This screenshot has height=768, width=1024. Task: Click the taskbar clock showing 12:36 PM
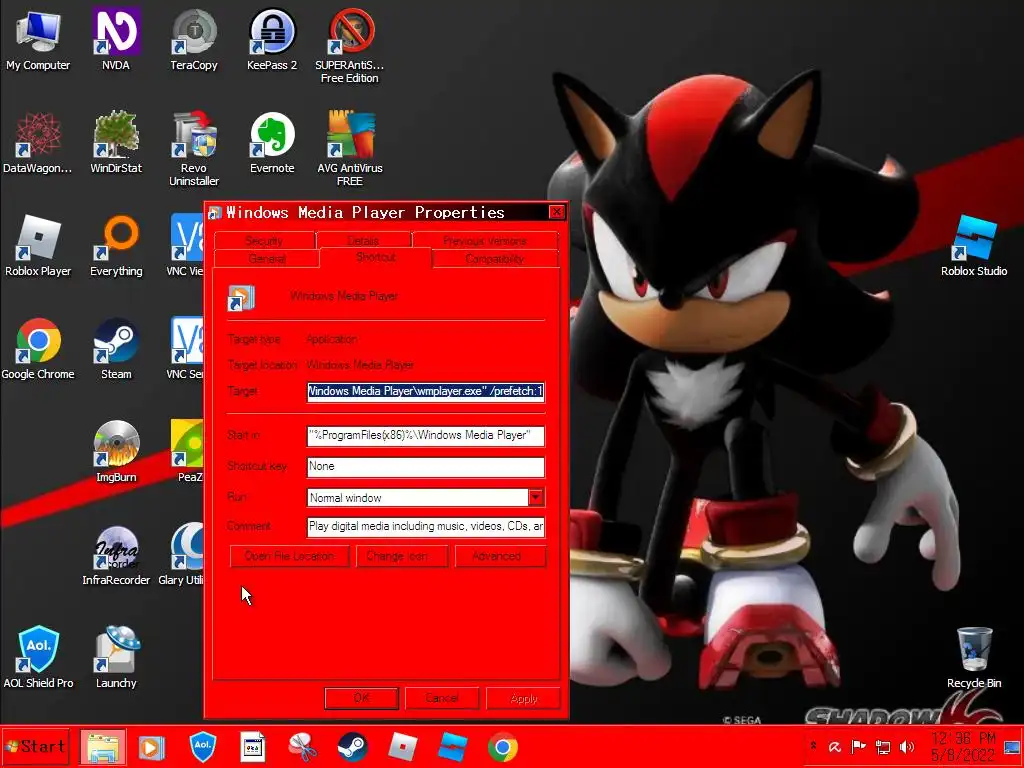(963, 747)
